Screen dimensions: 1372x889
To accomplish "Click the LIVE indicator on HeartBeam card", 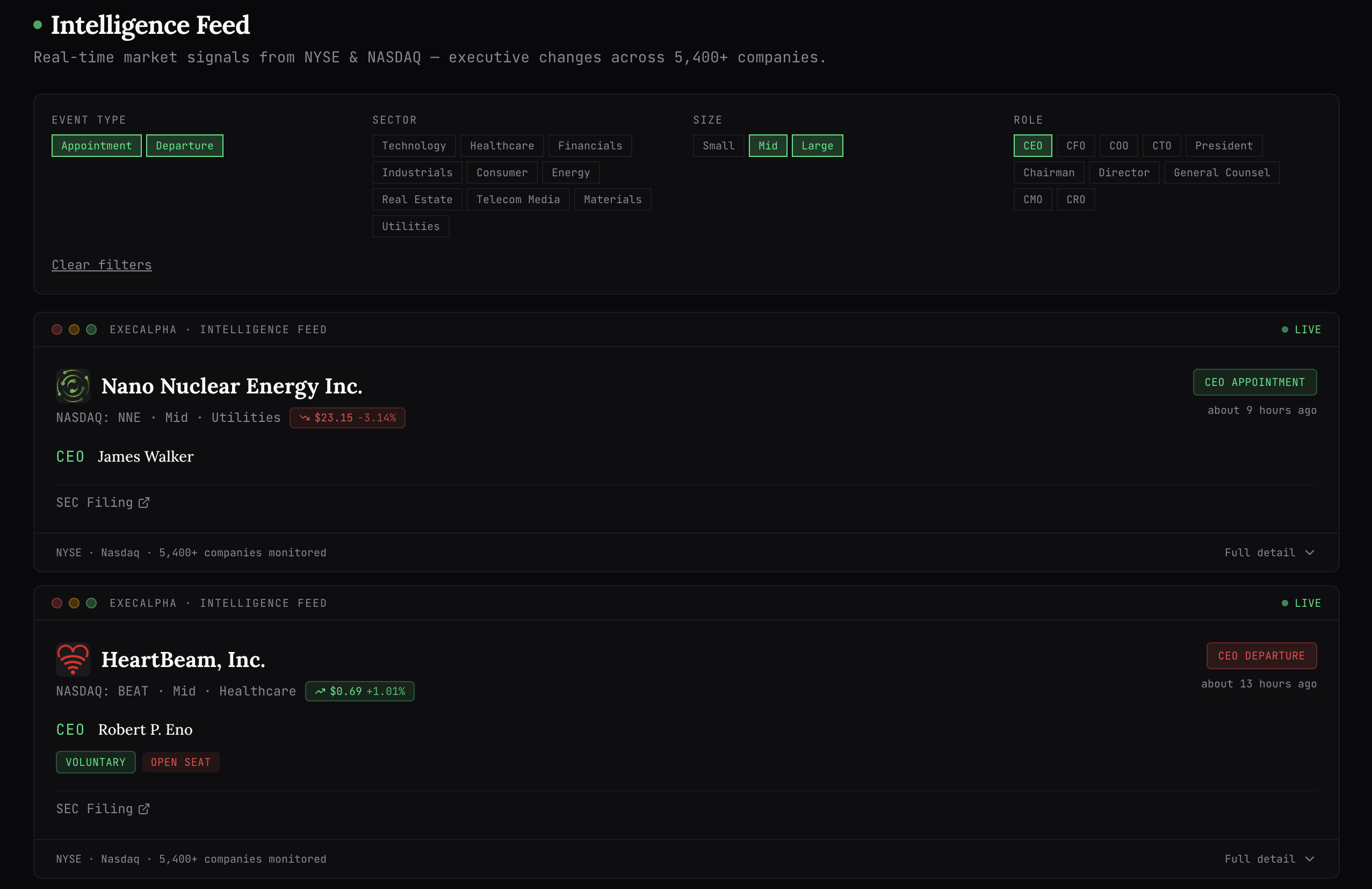I will [1301, 603].
